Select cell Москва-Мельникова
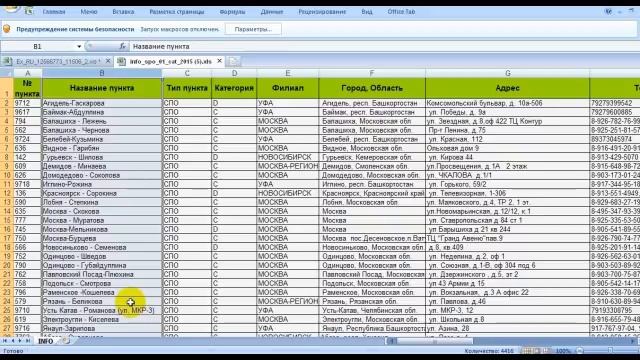Viewport: 640px width, 360px height. (102, 229)
